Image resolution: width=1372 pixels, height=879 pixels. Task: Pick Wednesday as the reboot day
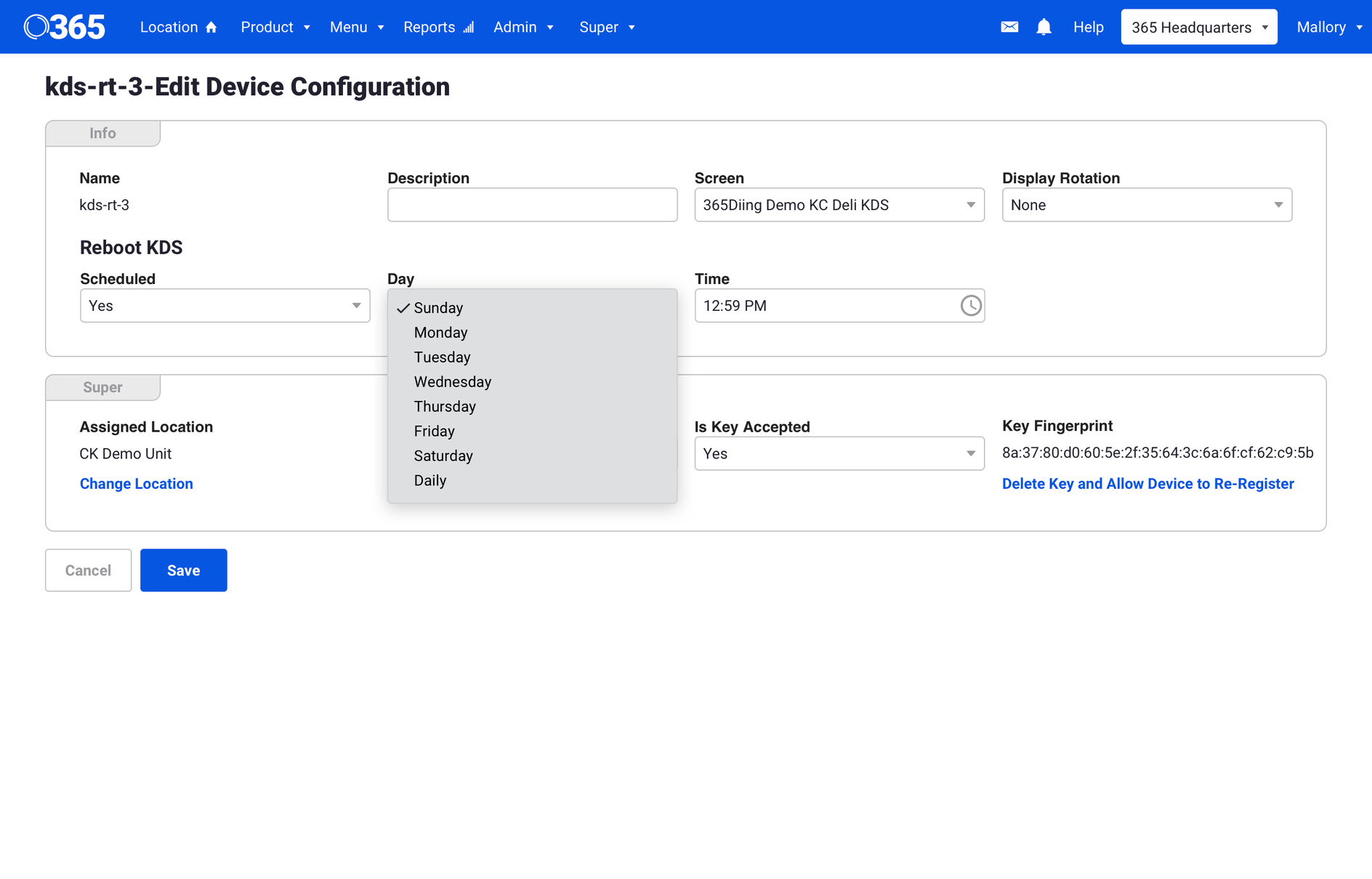click(x=452, y=382)
